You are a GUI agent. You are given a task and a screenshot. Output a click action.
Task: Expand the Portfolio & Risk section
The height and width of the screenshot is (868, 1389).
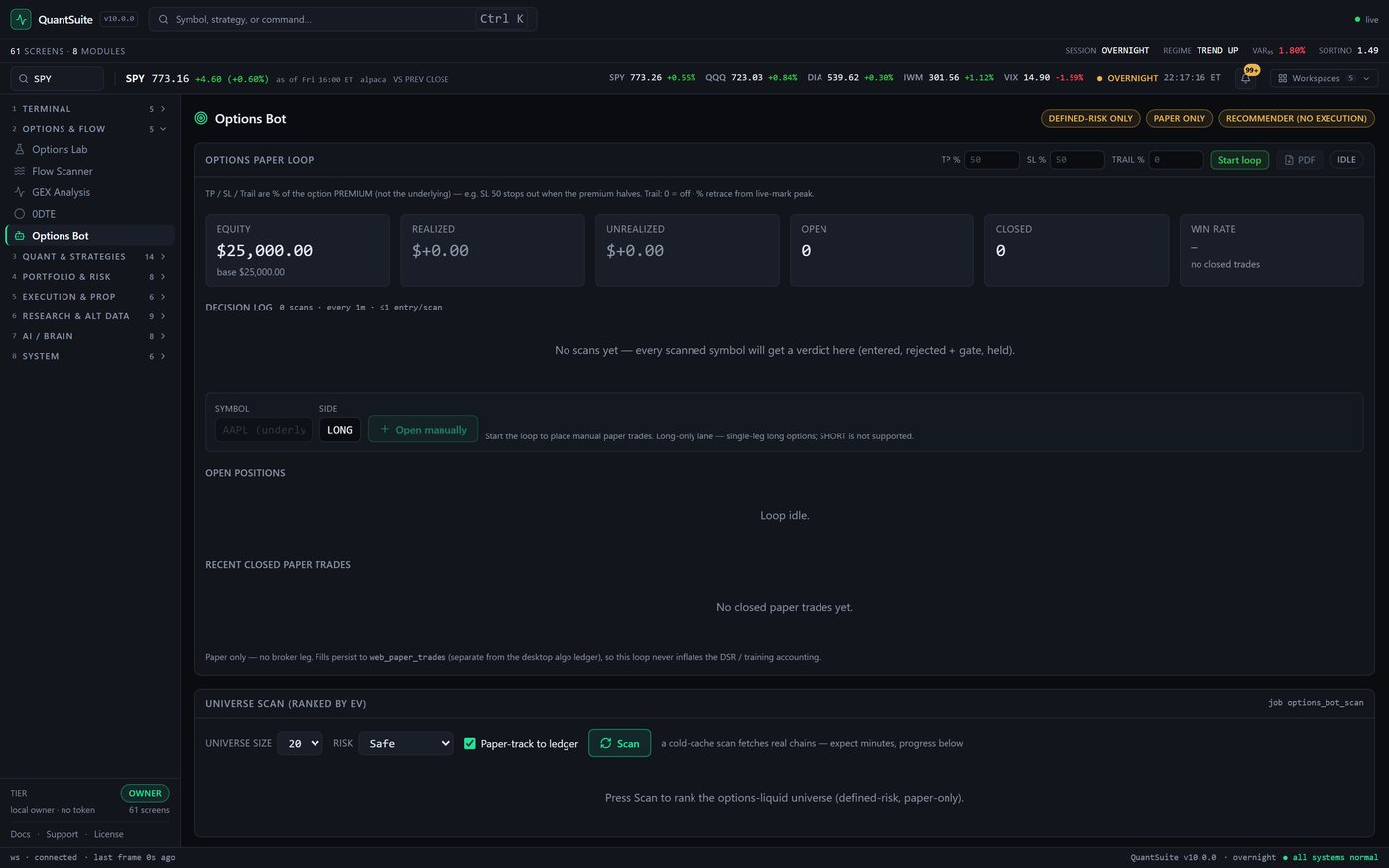(x=89, y=277)
